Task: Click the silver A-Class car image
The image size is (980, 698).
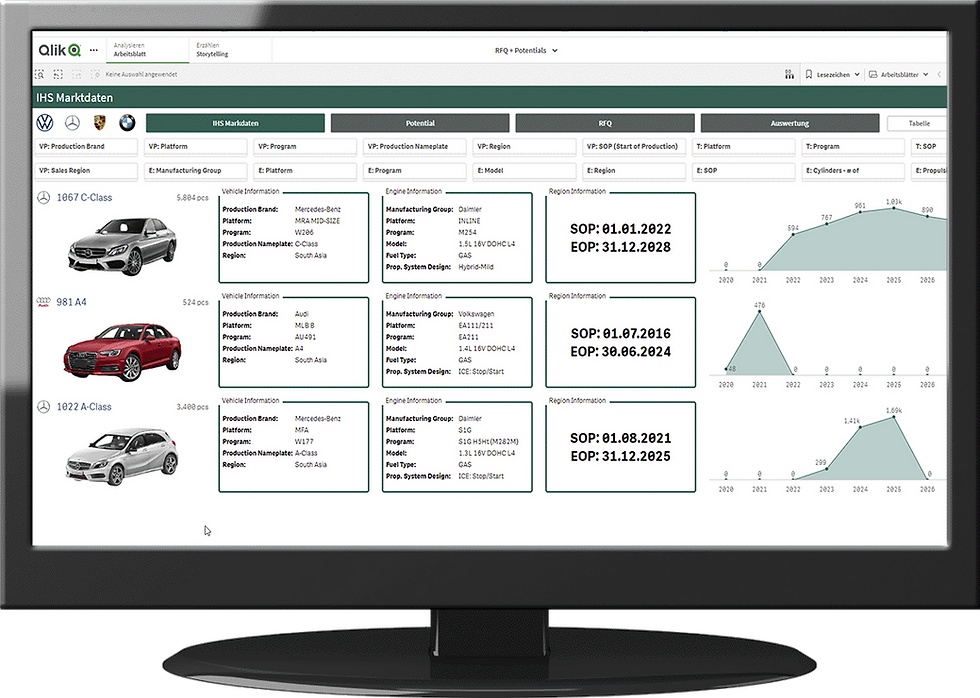Action: click(x=122, y=457)
